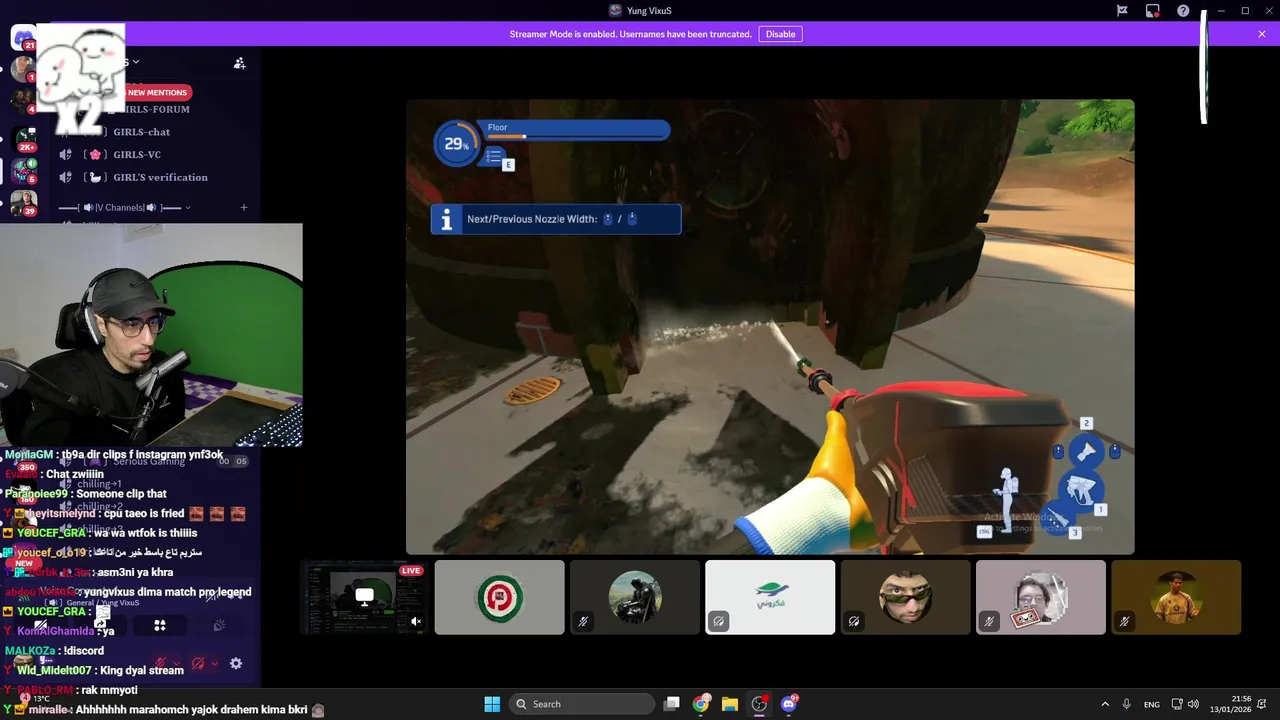Viewport: 1280px width, 720px height.
Task: Click the NEW MENTIONS pill
Action: pos(156,92)
